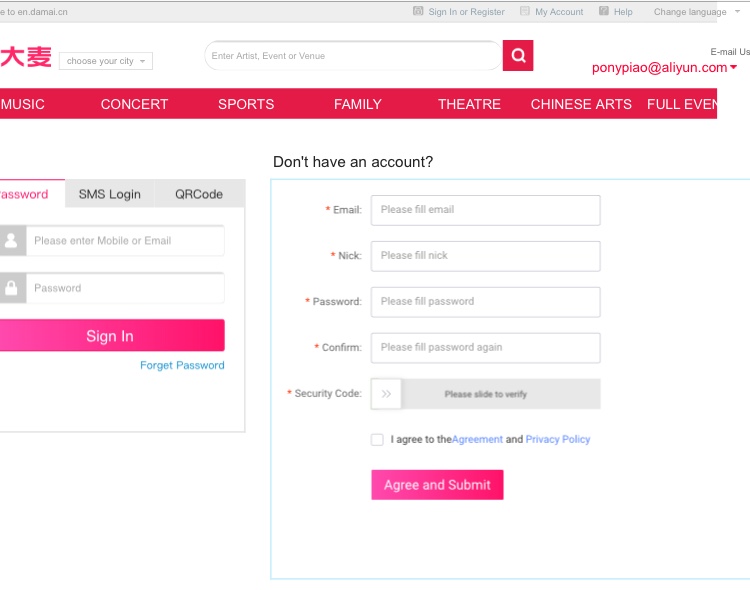This screenshot has width=750, height=590.
Task: Open the choose your city dropdown
Action: pos(106,61)
